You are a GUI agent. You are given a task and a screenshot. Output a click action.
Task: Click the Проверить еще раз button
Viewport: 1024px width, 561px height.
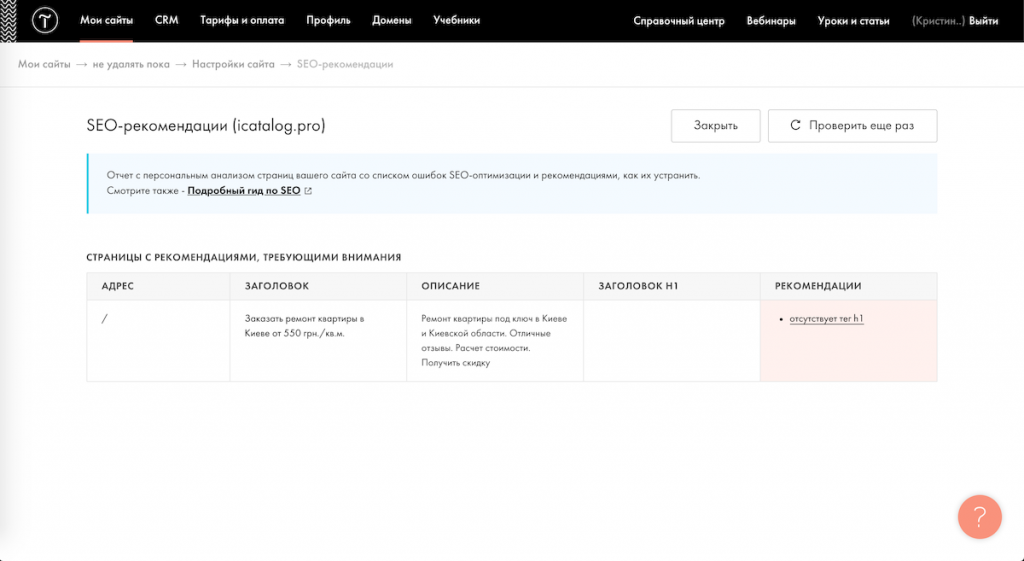[x=852, y=126]
